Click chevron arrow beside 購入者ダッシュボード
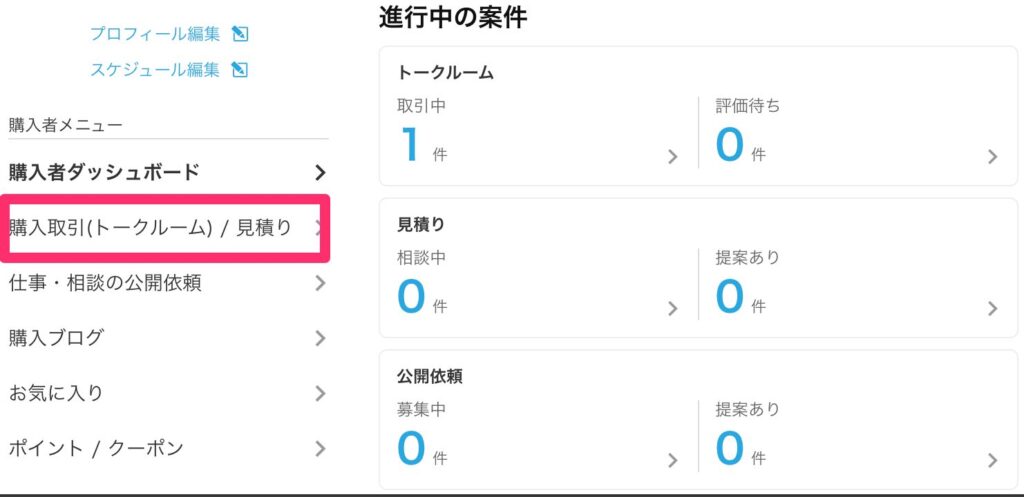The width and height of the screenshot is (1024, 497). click(x=319, y=172)
